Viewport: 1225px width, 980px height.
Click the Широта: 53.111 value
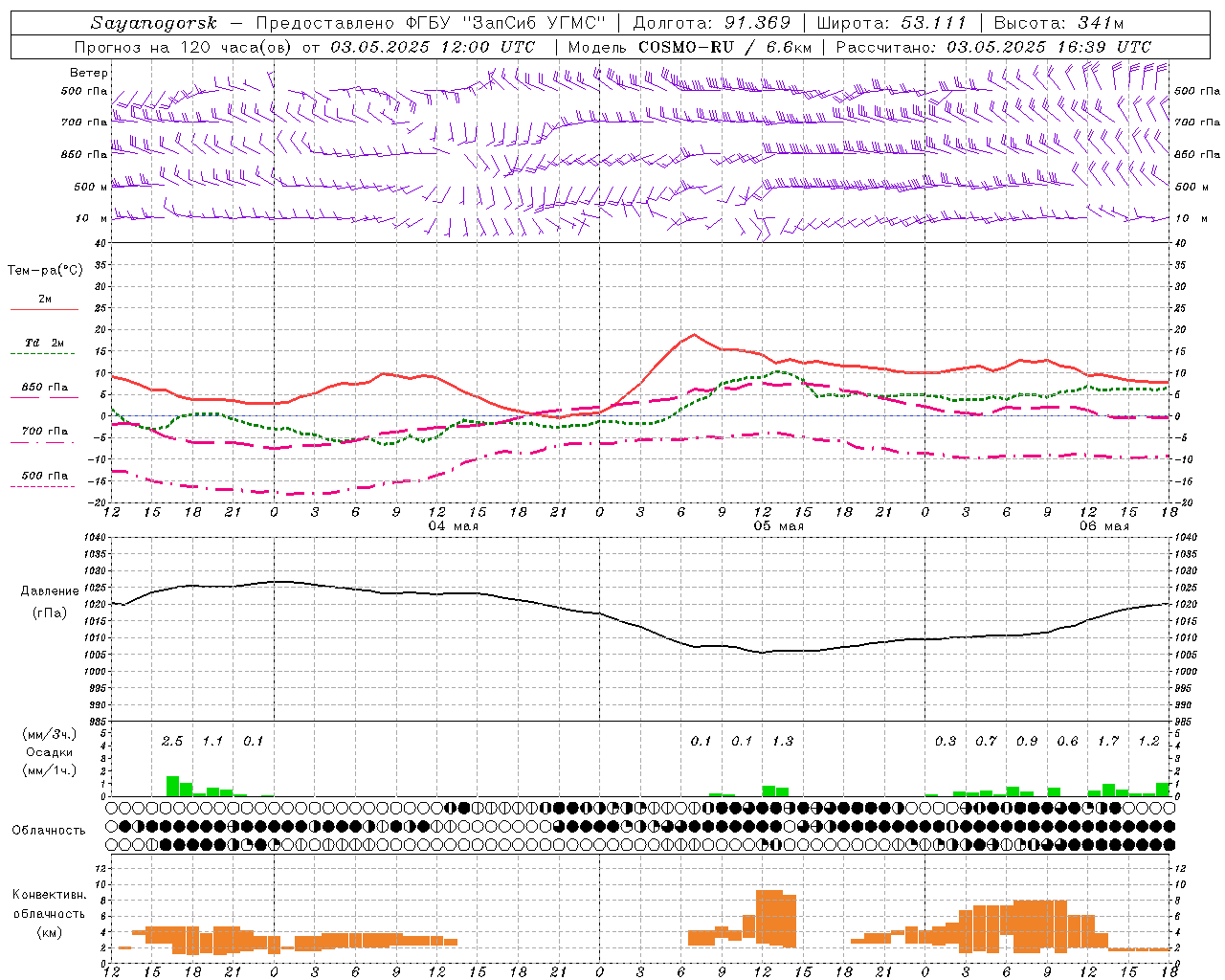click(893, 23)
